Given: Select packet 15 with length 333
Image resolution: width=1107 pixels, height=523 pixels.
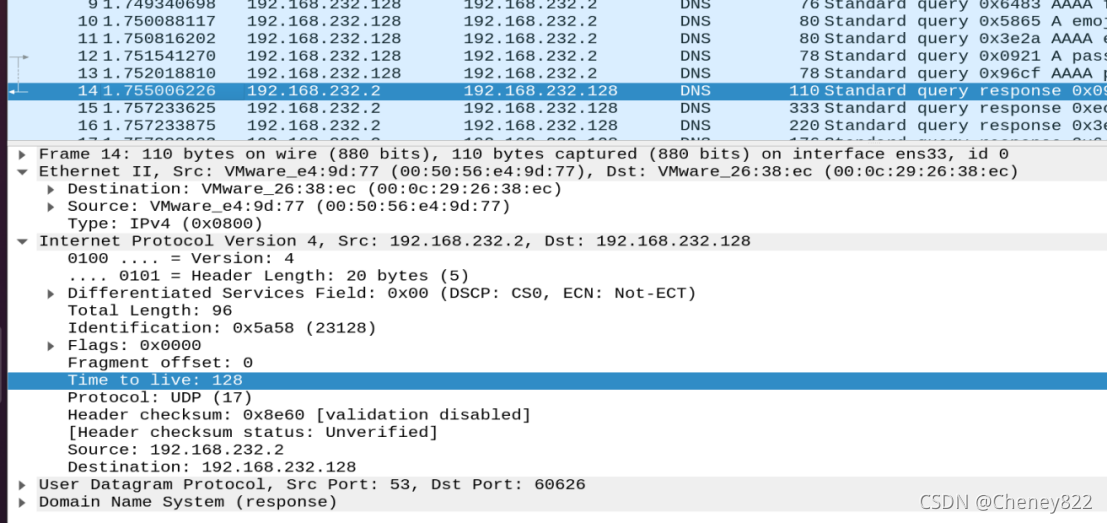Looking at the screenshot, I should [557, 108].
